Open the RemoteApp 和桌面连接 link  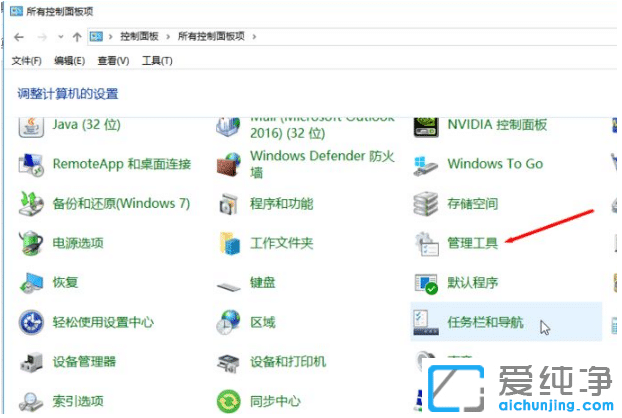(x=122, y=164)
